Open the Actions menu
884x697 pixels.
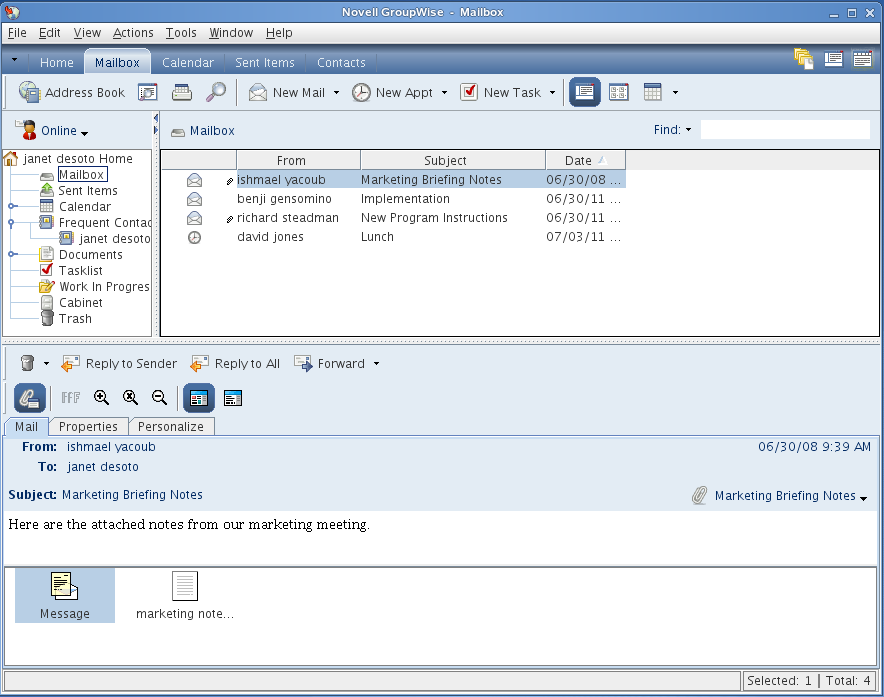tap(133, 33)
